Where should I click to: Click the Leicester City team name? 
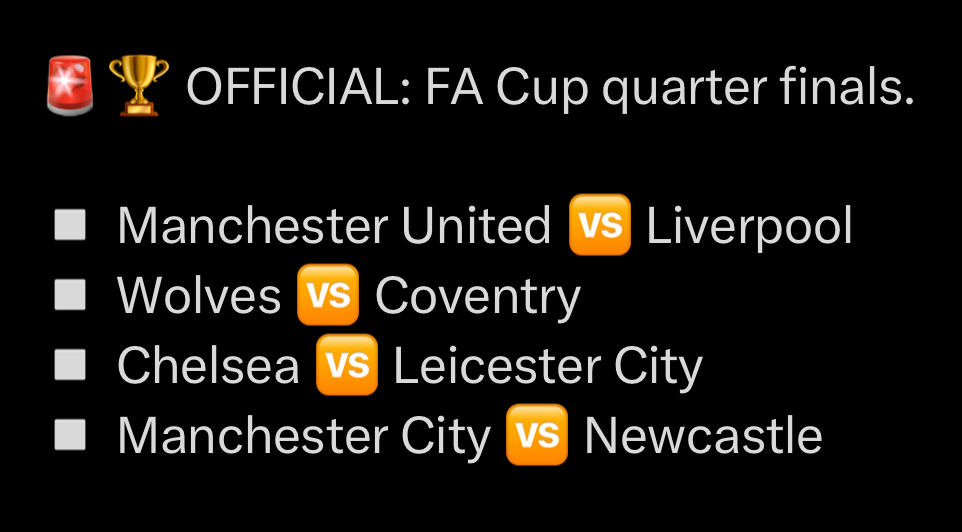(548, 366)
